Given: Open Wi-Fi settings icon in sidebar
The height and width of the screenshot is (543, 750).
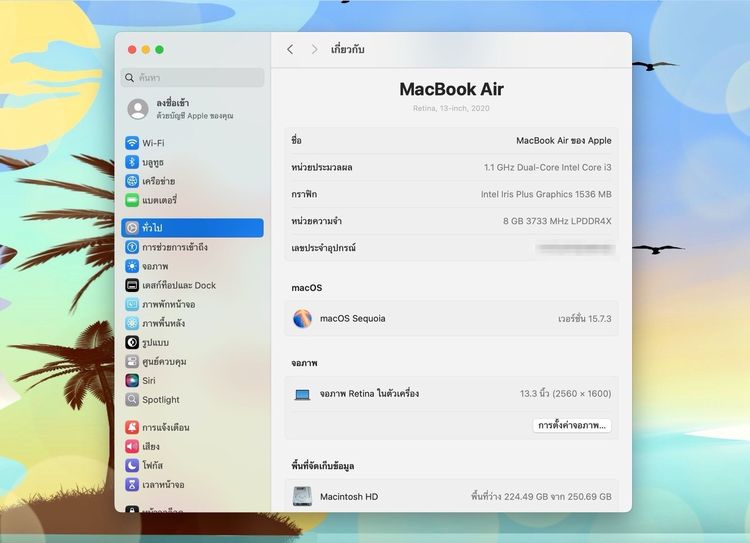Looking at the screenshot, I should [132, 143].
